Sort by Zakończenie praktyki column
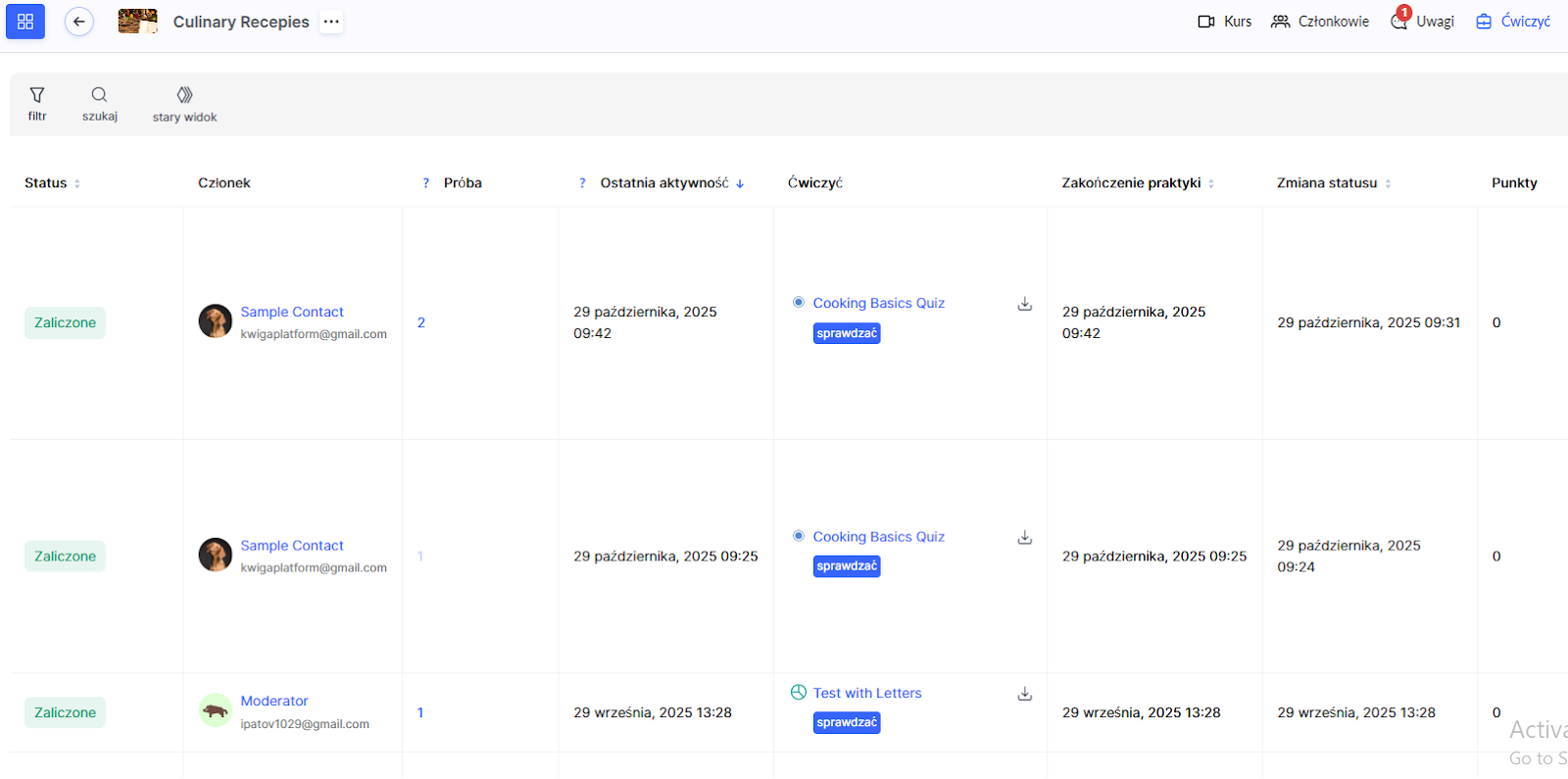 tap(1211, 183)
